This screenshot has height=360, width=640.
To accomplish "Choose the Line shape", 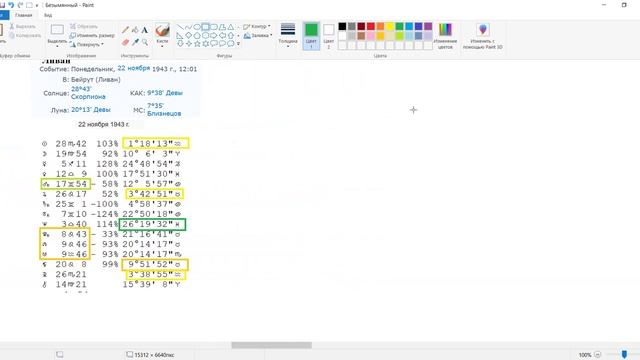I will pos(180,27).
